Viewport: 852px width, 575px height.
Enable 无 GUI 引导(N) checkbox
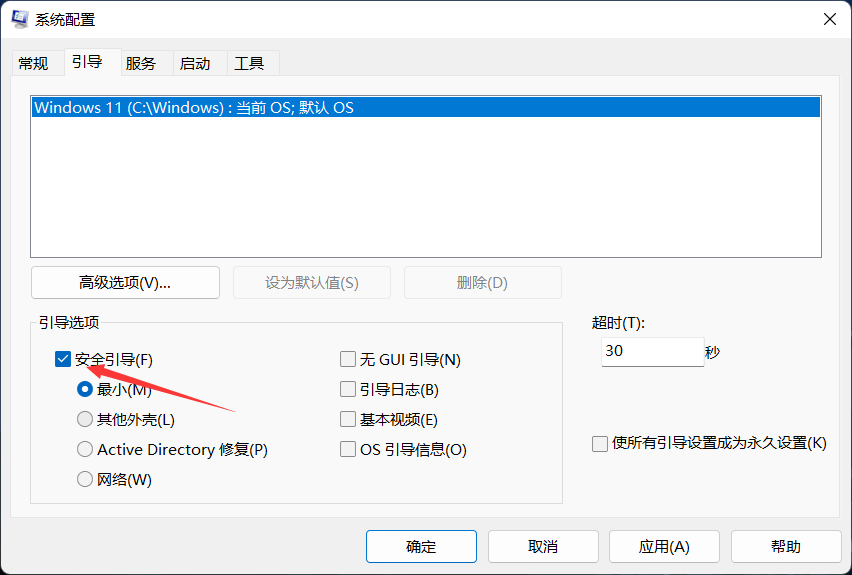pos(348,359)
